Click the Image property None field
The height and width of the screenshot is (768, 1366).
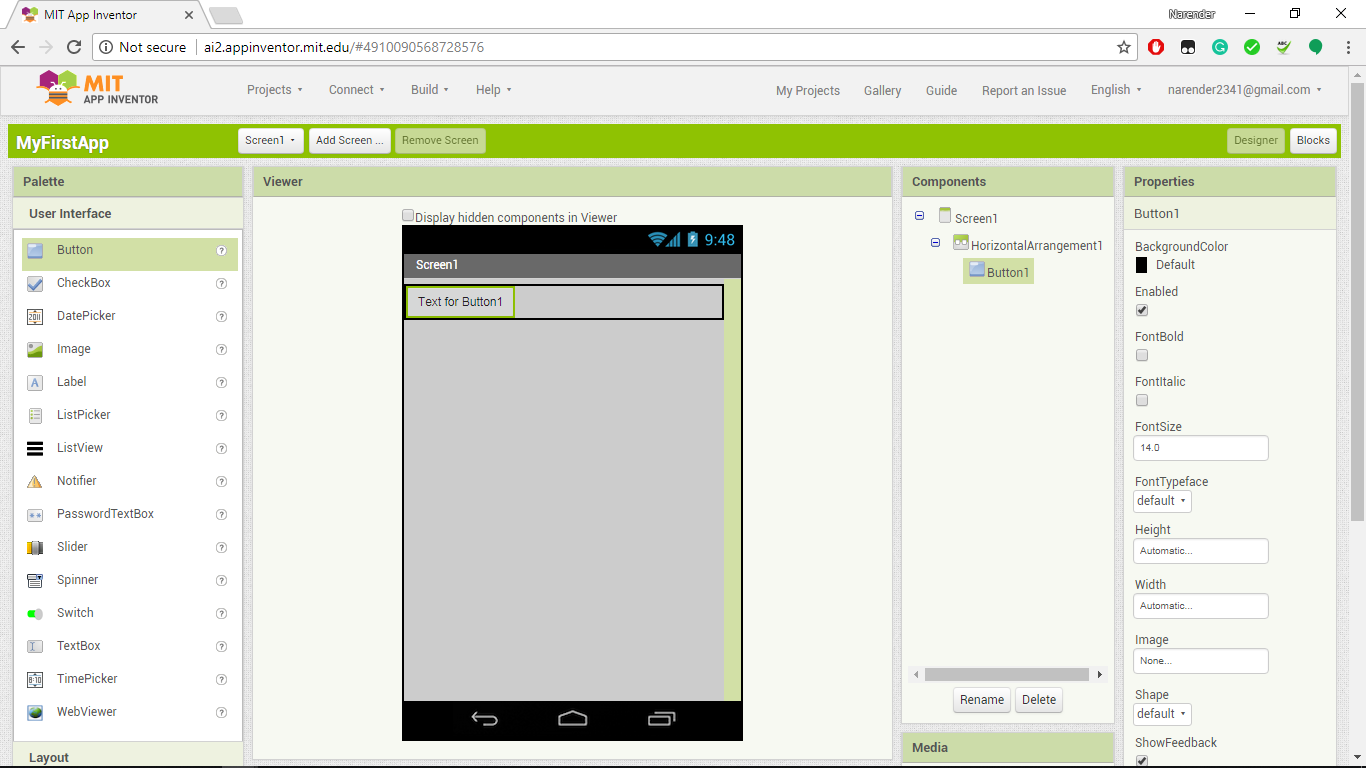[1201, 661]
